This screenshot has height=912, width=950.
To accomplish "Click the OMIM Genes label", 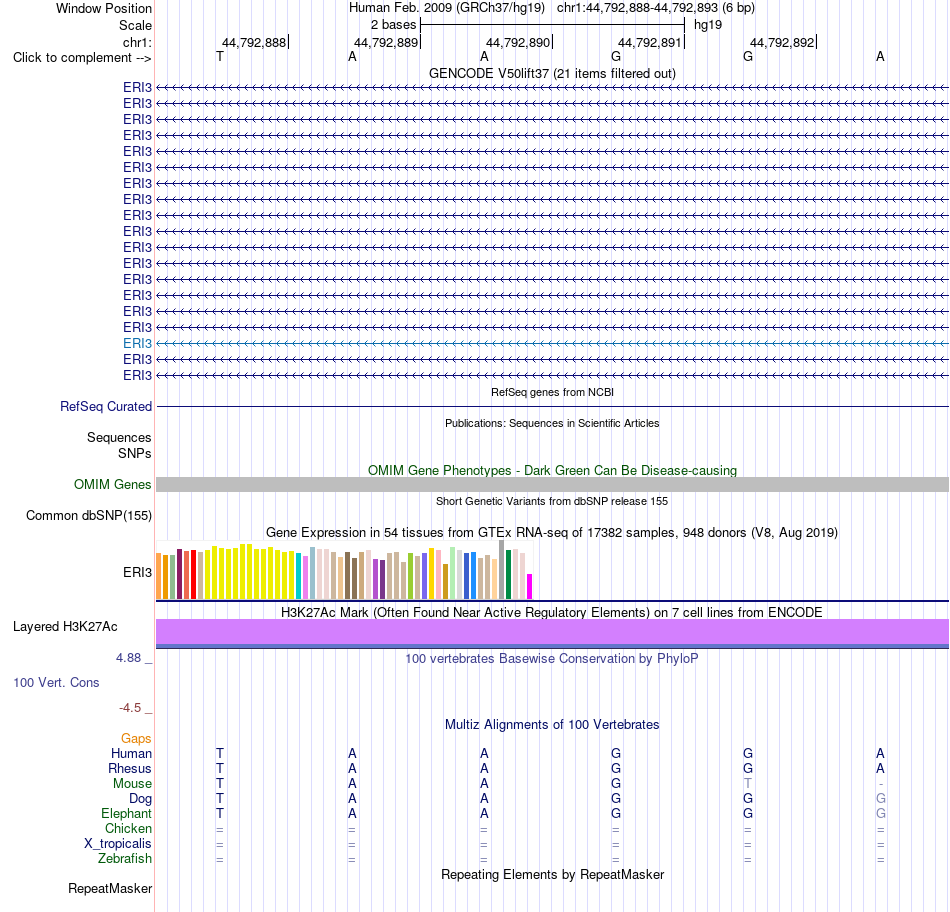I will (x=112, y=484).
